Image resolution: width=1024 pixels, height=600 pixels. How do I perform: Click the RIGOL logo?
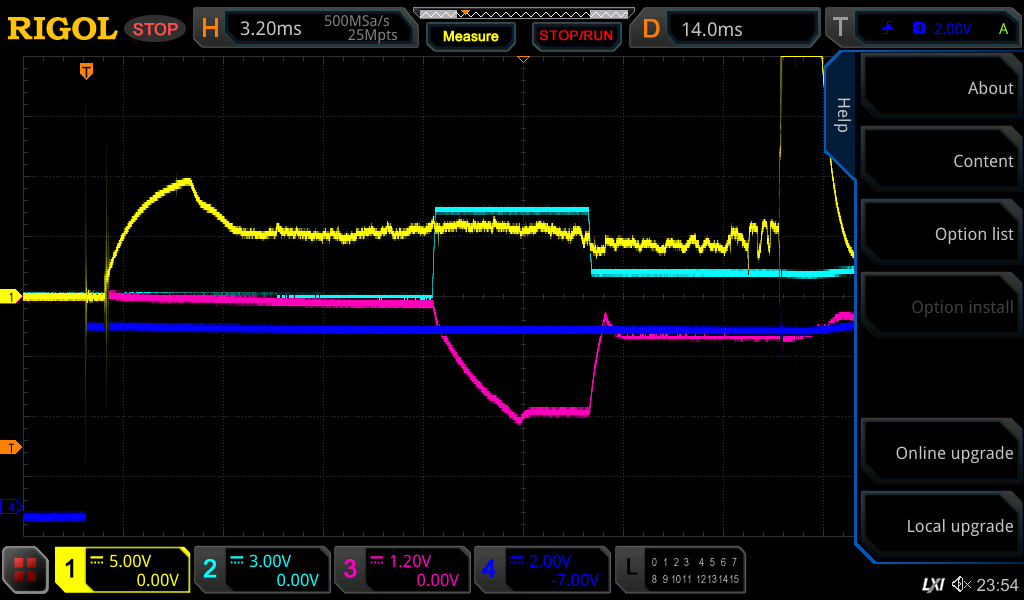(62, 28)
